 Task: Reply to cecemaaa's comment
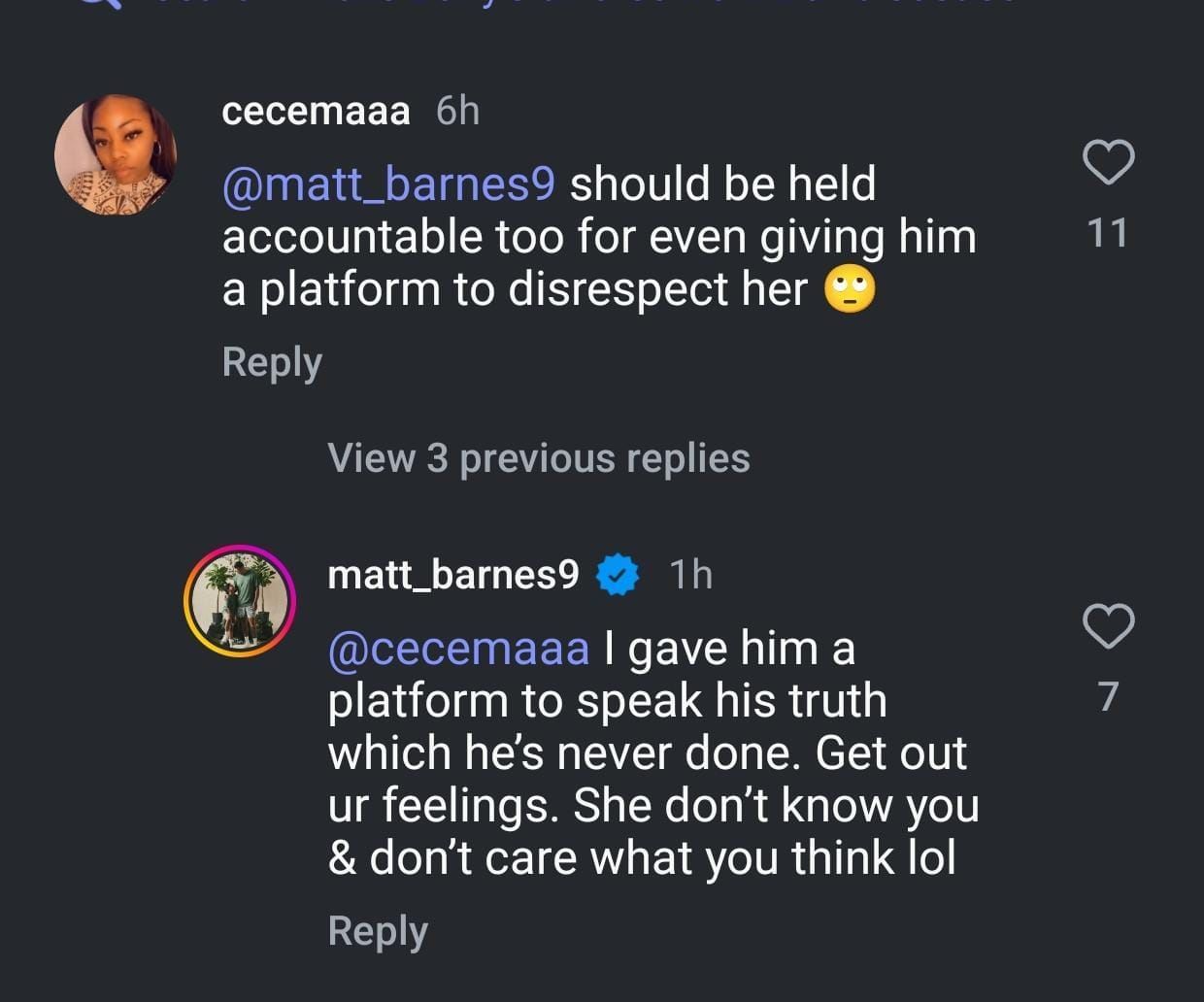272,362
